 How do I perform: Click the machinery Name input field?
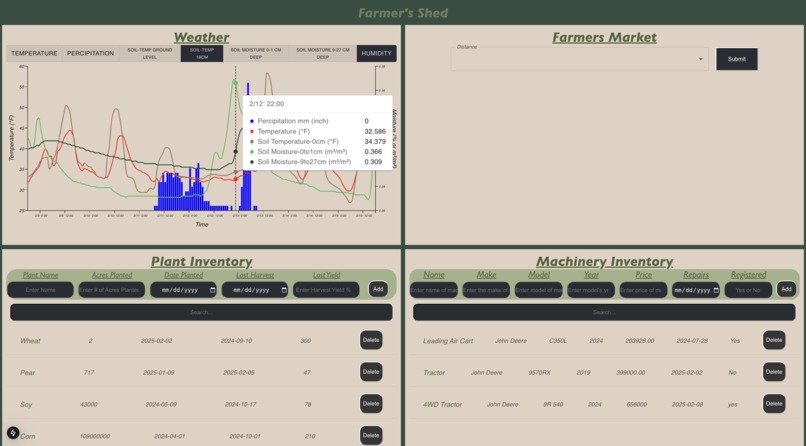coord(434,290)
